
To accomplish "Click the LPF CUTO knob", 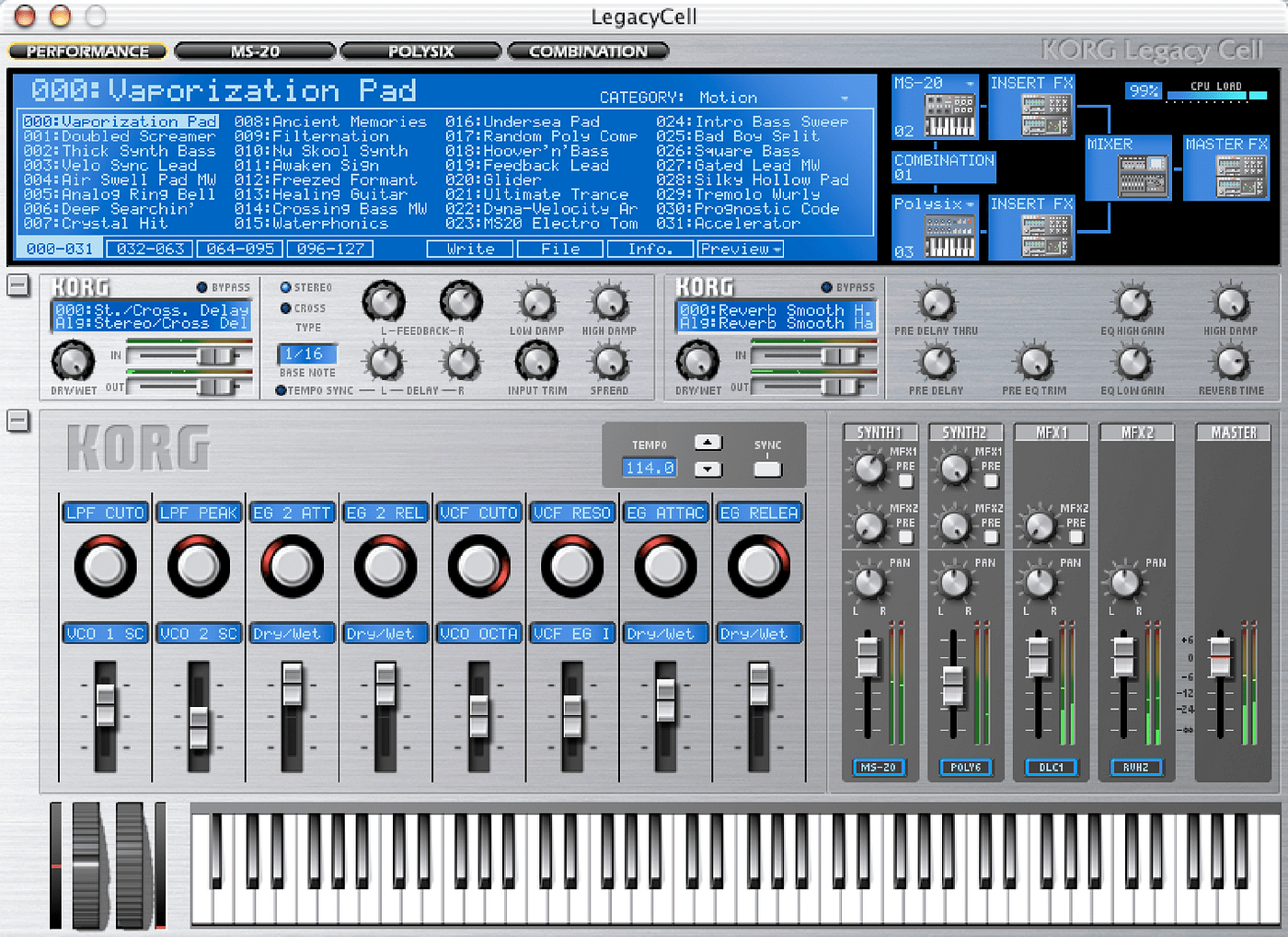I will click(105, 566).
